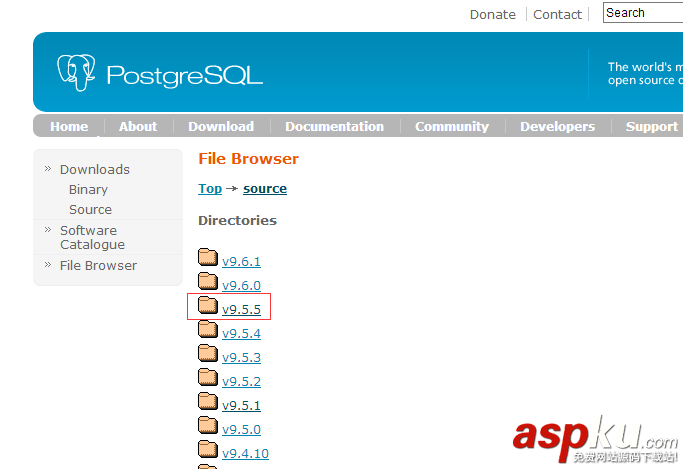Viewport: 683px width, 469px height.
Task: Focus the Search input box
Action: point(643,13)
